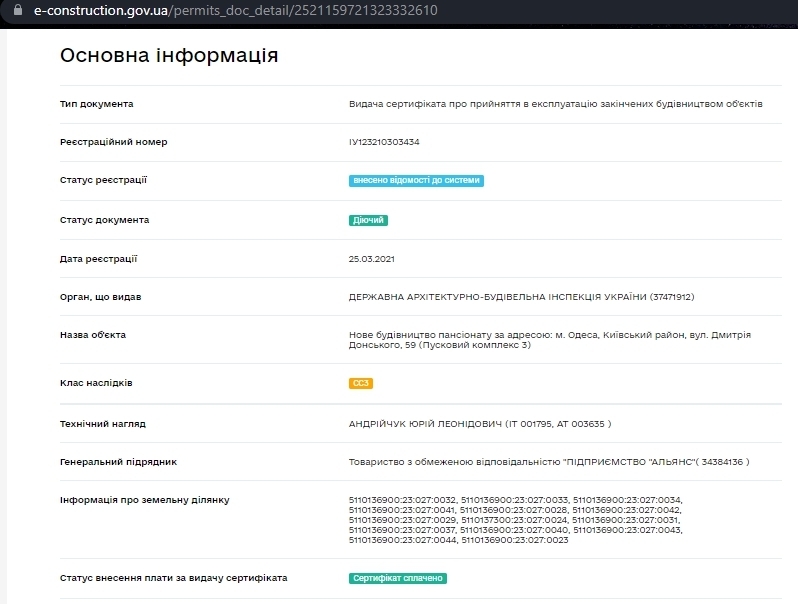Screen dimensions: 798x604
Task: Click registration number ІУ123210303434
Action: pyautogui.click(x=384, y=142)
